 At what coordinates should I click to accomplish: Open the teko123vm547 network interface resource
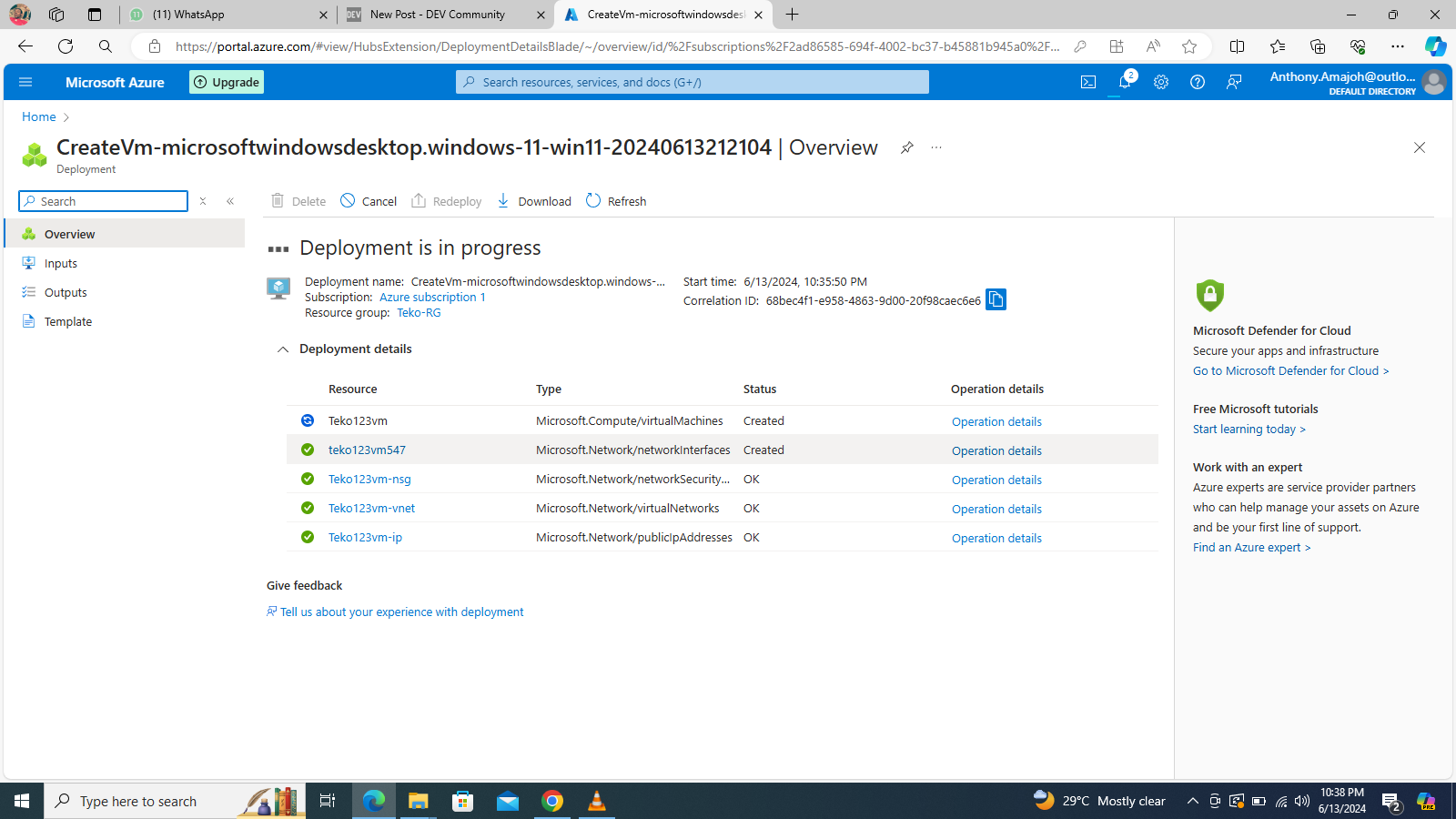pos(367,450)
